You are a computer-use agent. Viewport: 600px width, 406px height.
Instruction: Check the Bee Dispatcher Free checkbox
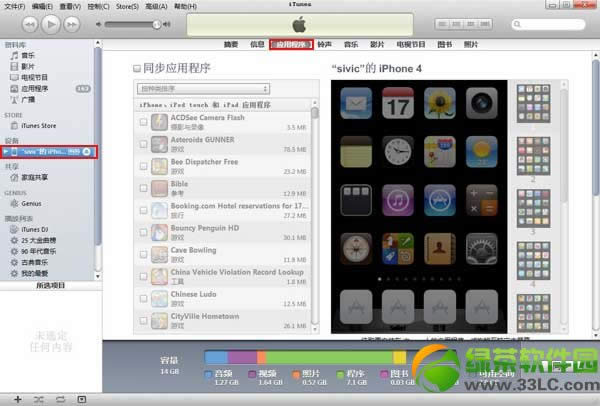coord(143,166)
